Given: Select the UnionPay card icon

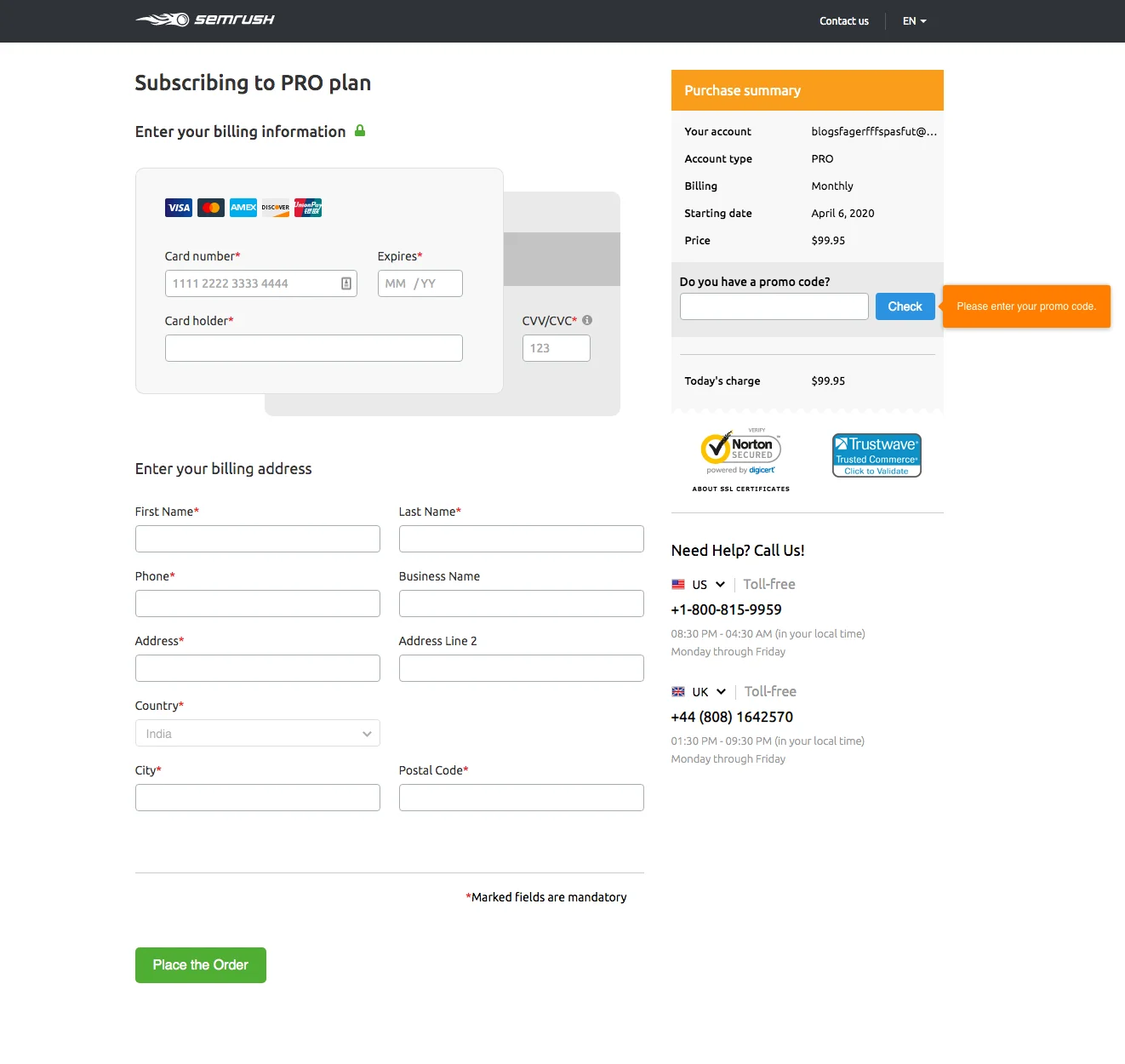Looking at the screenshot, I should (x=307, y=207).
